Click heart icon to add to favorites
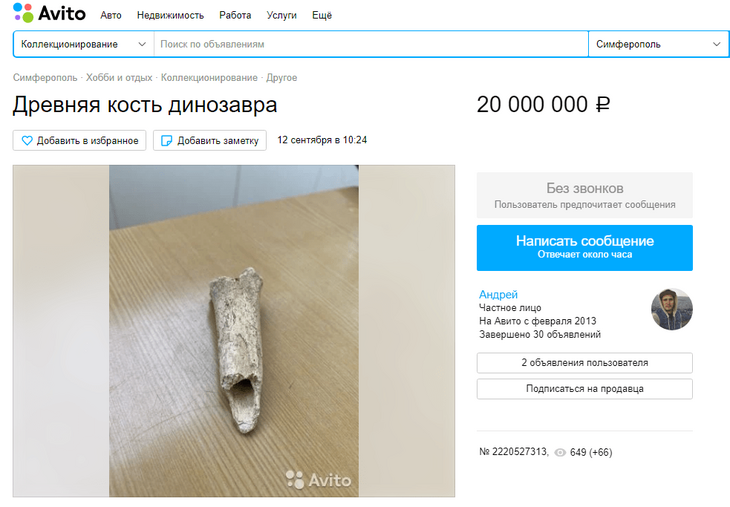Image resolution: width=730 pixels, height=507 pixels. click(28, 141)
